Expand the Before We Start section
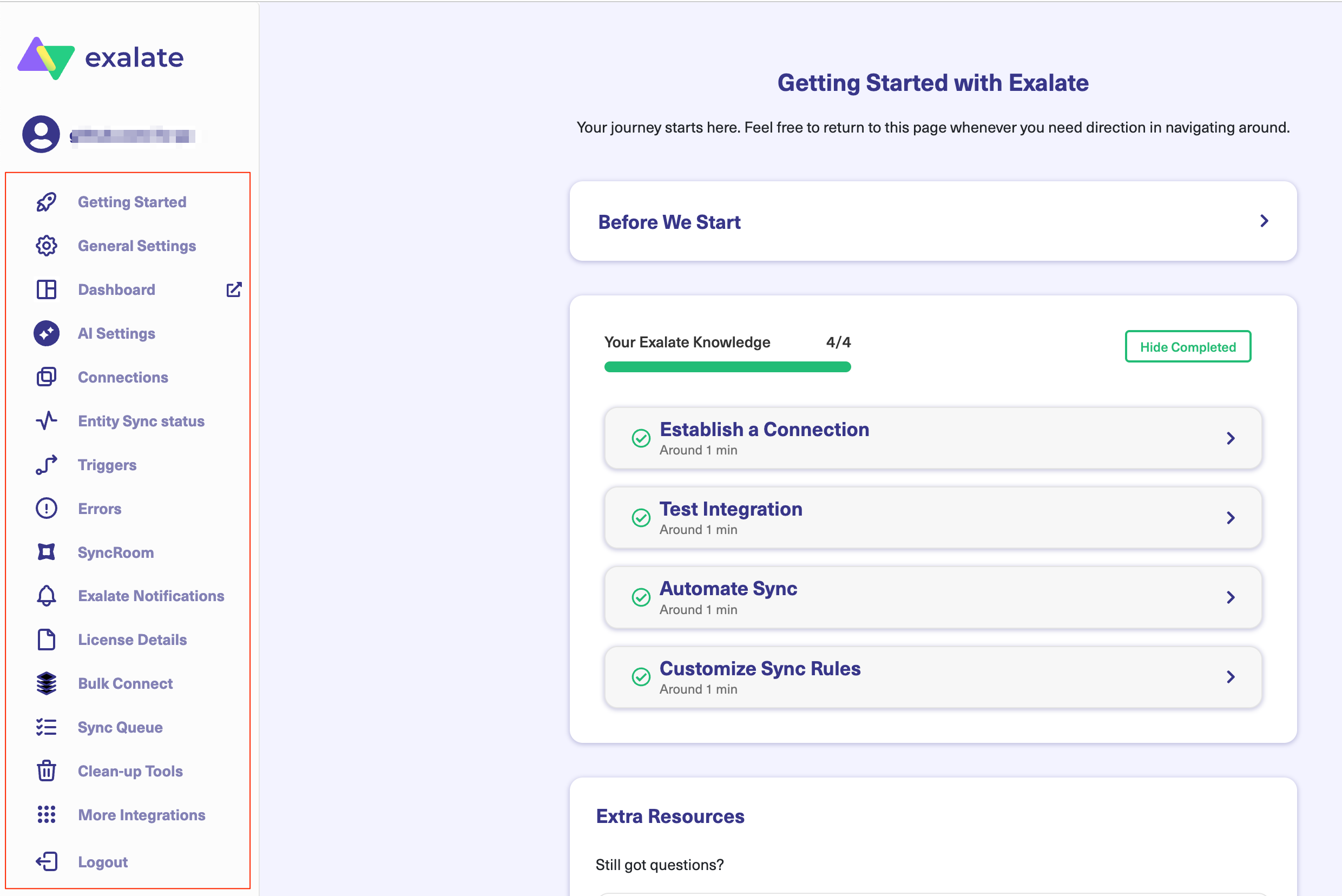This screenshot has height=896, width=1342. tap(1264, 221)
